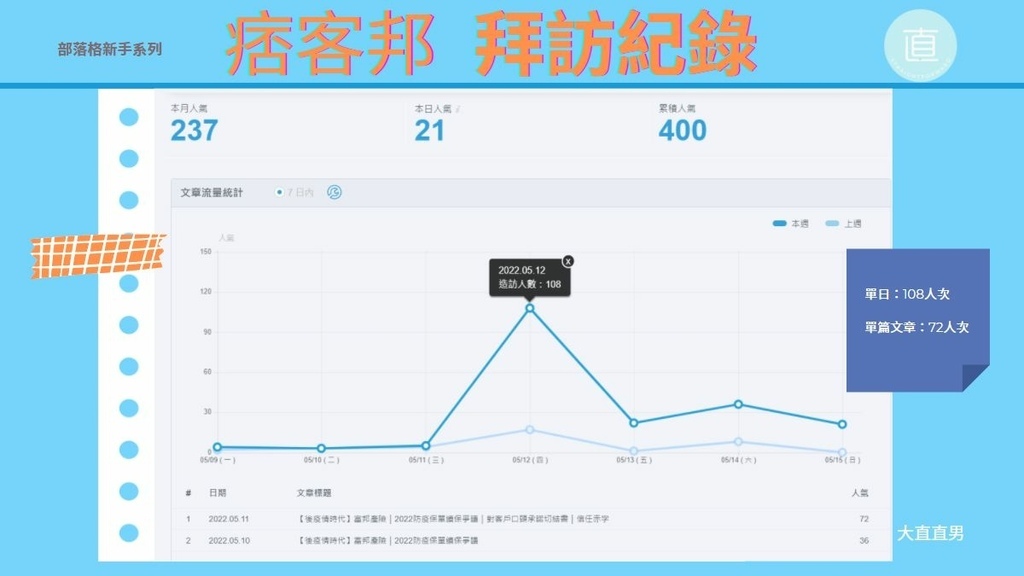
Task: Click last week's faded point above 05/14
Action: click(x=738, y=442)
